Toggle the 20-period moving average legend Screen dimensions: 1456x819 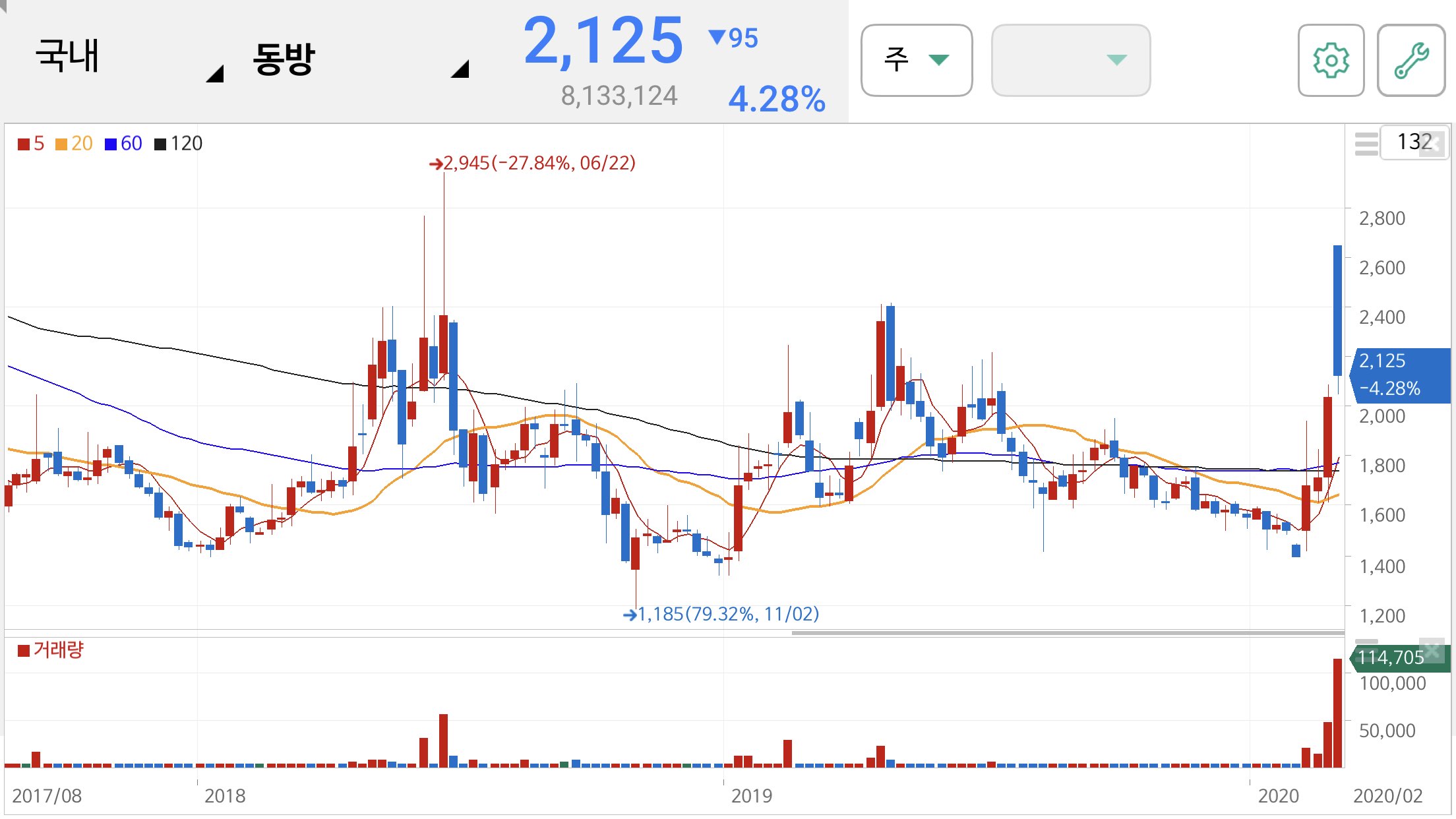pyautogui.click(x=74, y=143)
